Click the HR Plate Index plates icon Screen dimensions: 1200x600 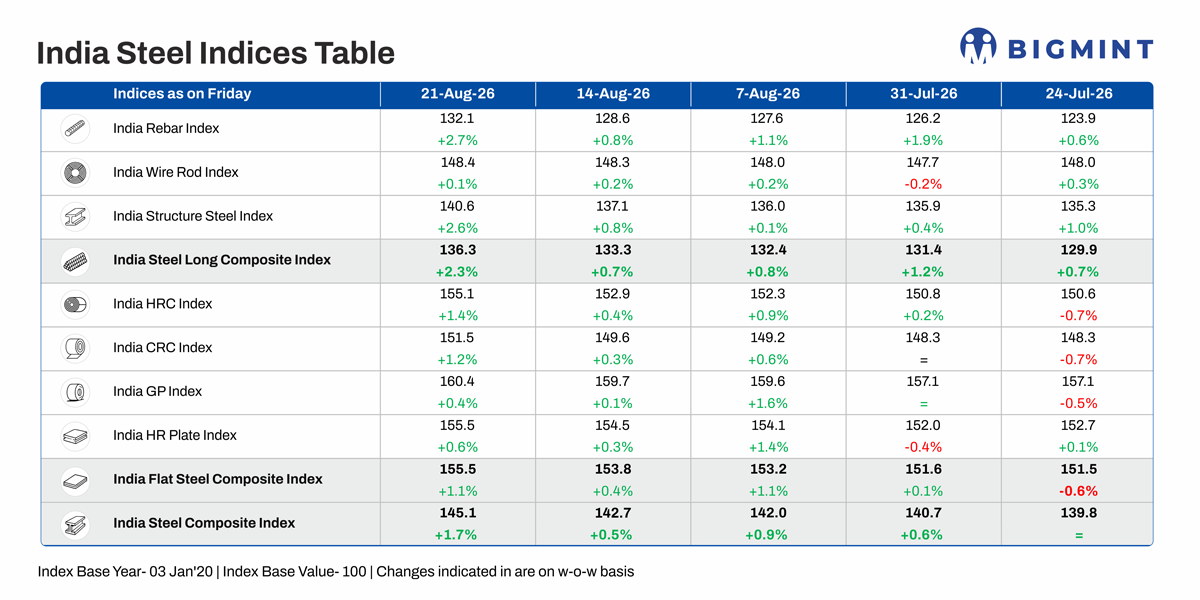coord(76,436)
